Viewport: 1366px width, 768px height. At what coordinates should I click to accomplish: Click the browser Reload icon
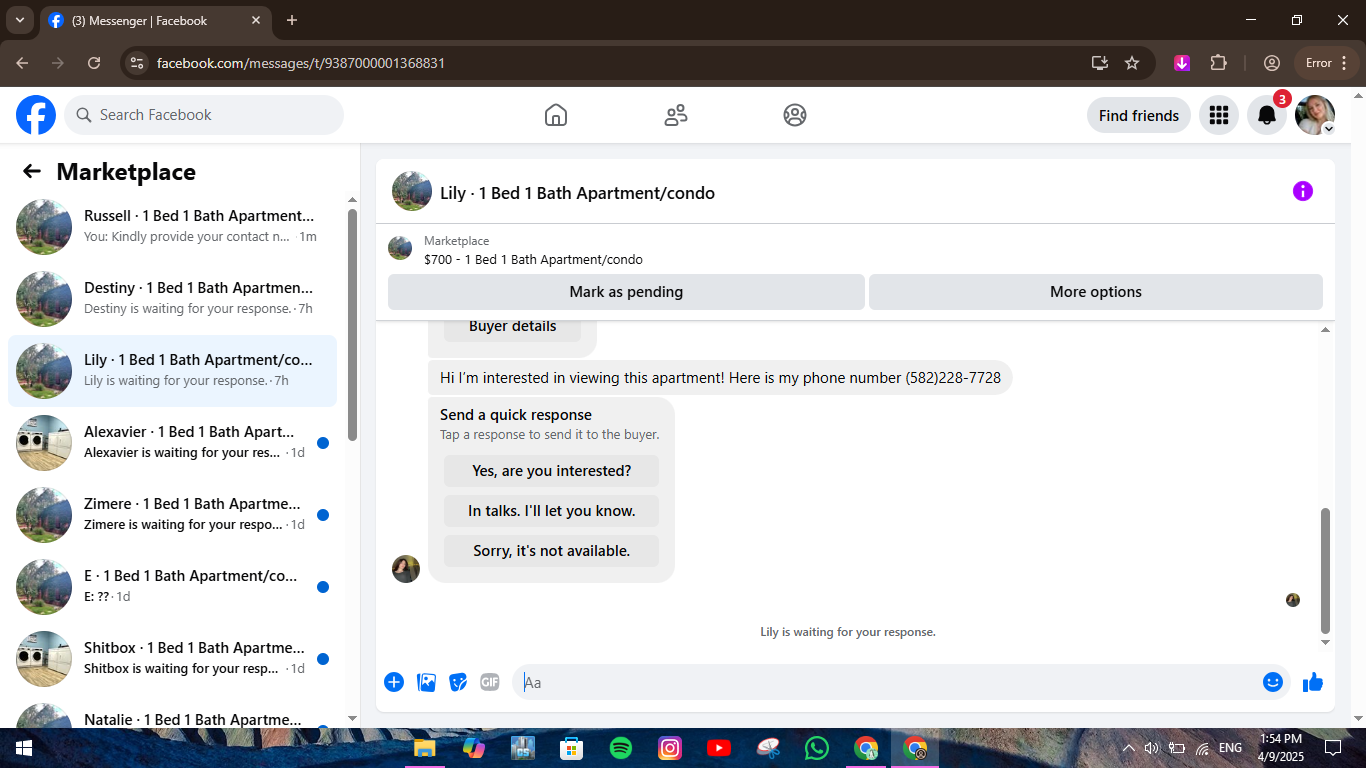pos(94,63)
